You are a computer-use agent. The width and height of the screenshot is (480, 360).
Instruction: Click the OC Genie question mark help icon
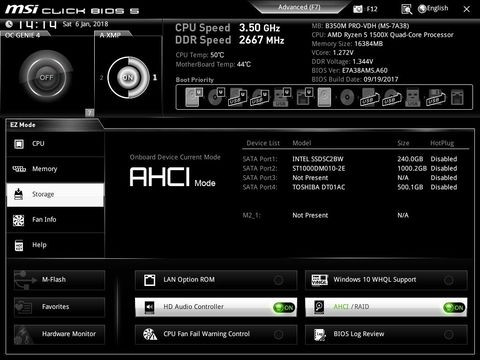89,113
